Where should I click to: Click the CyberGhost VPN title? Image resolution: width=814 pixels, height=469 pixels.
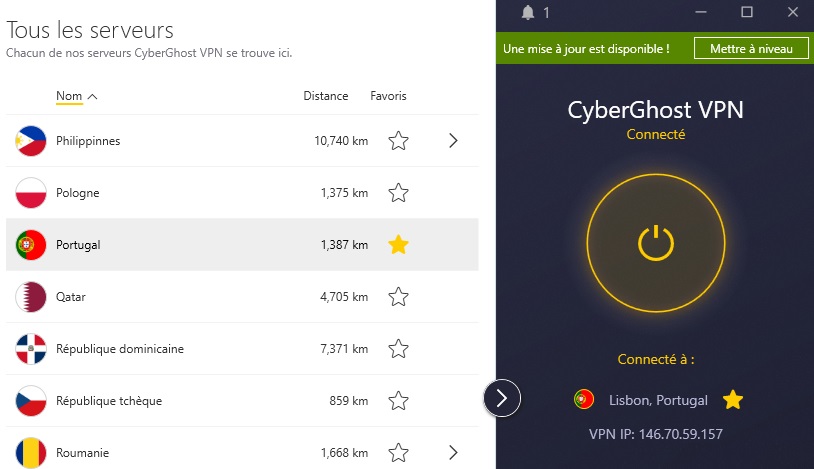(656, 110)
